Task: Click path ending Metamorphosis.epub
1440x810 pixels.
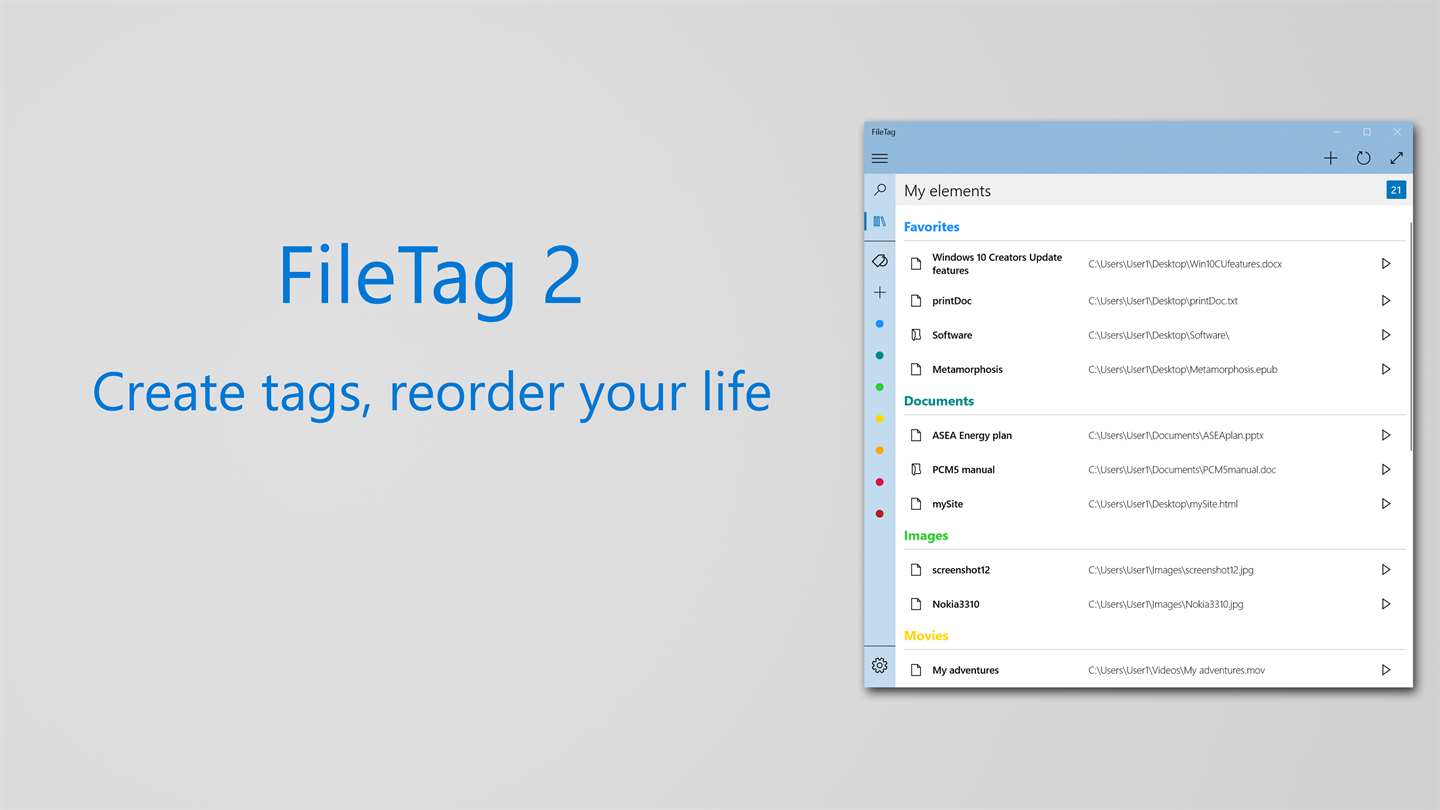Action: coord(1183,370)
